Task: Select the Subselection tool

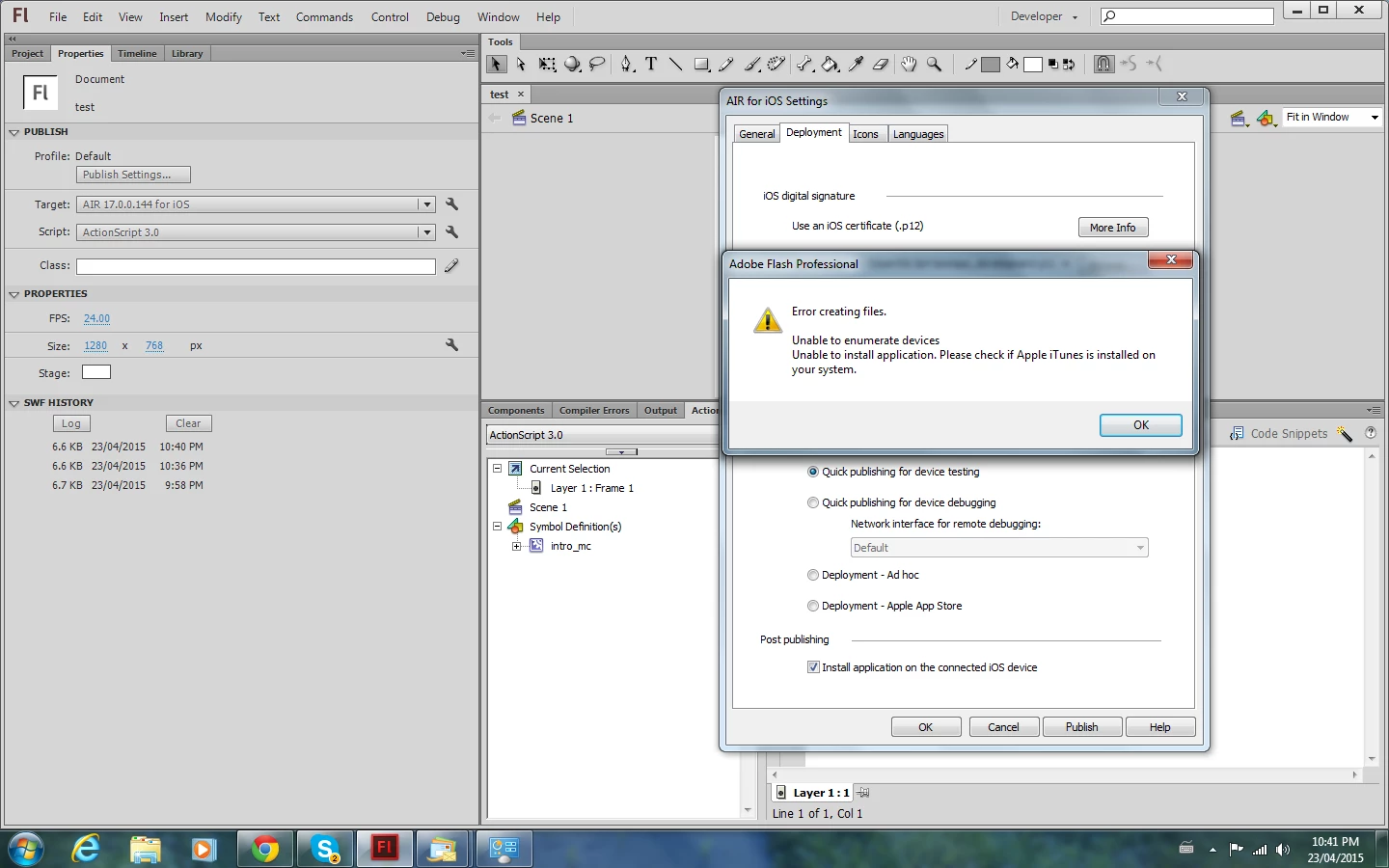Action: tap(521, 65)
